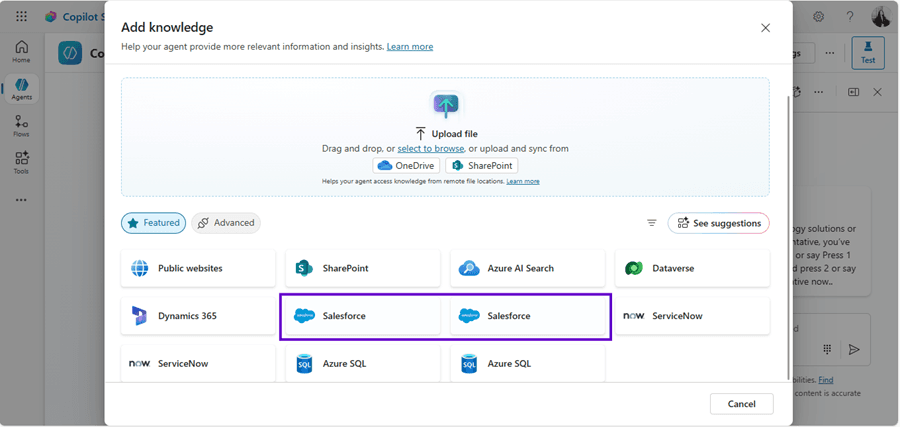Click the See suggestions button
The width and height of the screenshot is (900, 427).
(718, 223)
